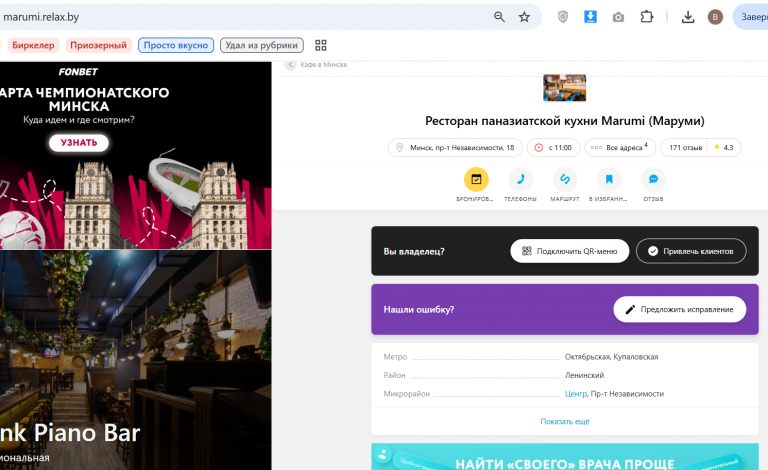Add to favorites with the bookmark icon
768x470 pixels.
(x=609, y=180)
